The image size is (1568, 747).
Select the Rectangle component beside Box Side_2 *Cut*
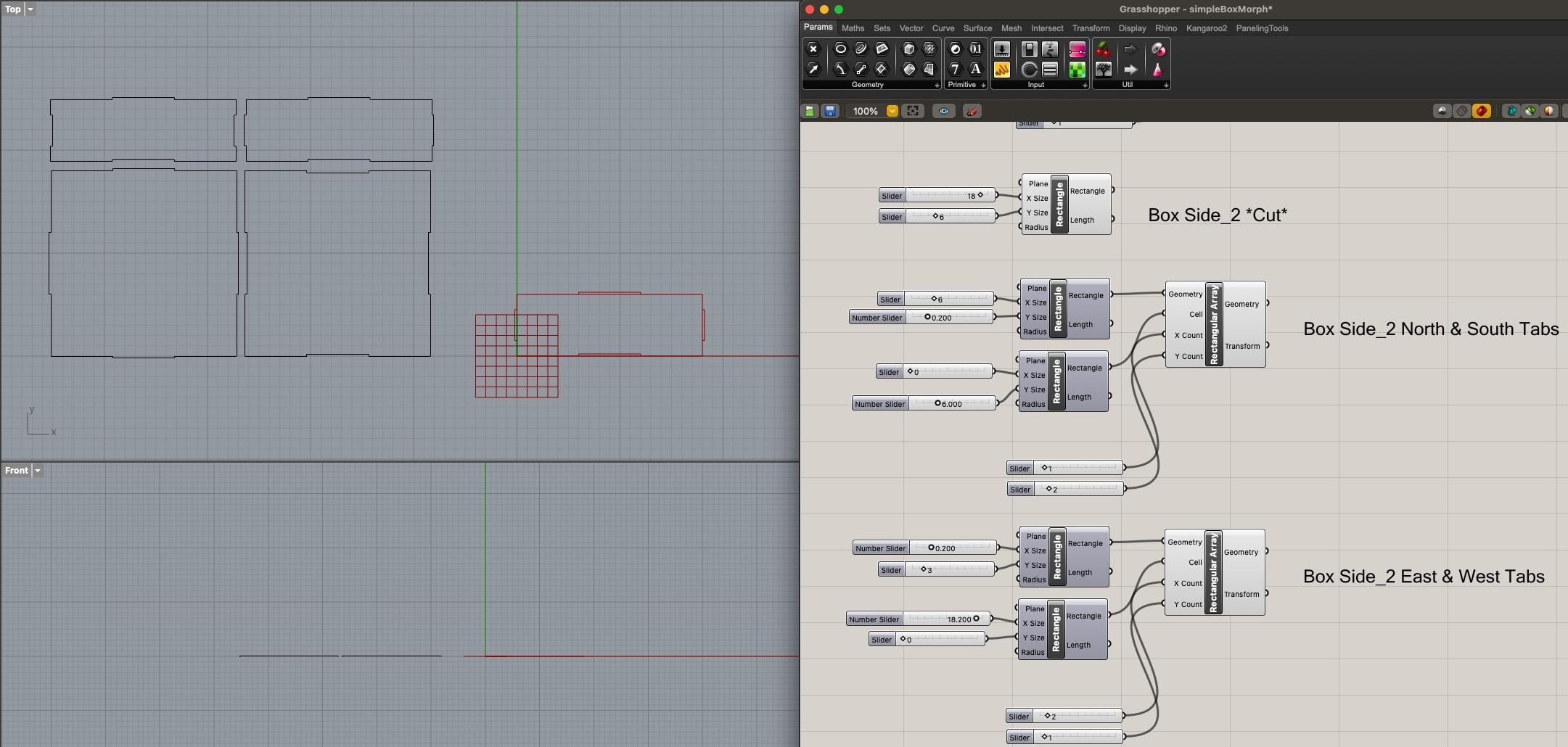click(1066, 204)
